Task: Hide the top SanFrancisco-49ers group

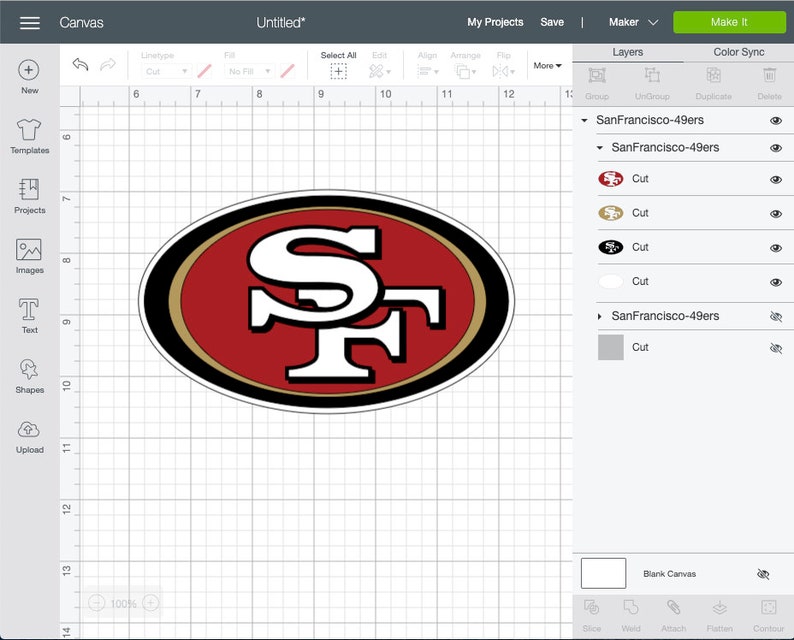Action: 776,121
